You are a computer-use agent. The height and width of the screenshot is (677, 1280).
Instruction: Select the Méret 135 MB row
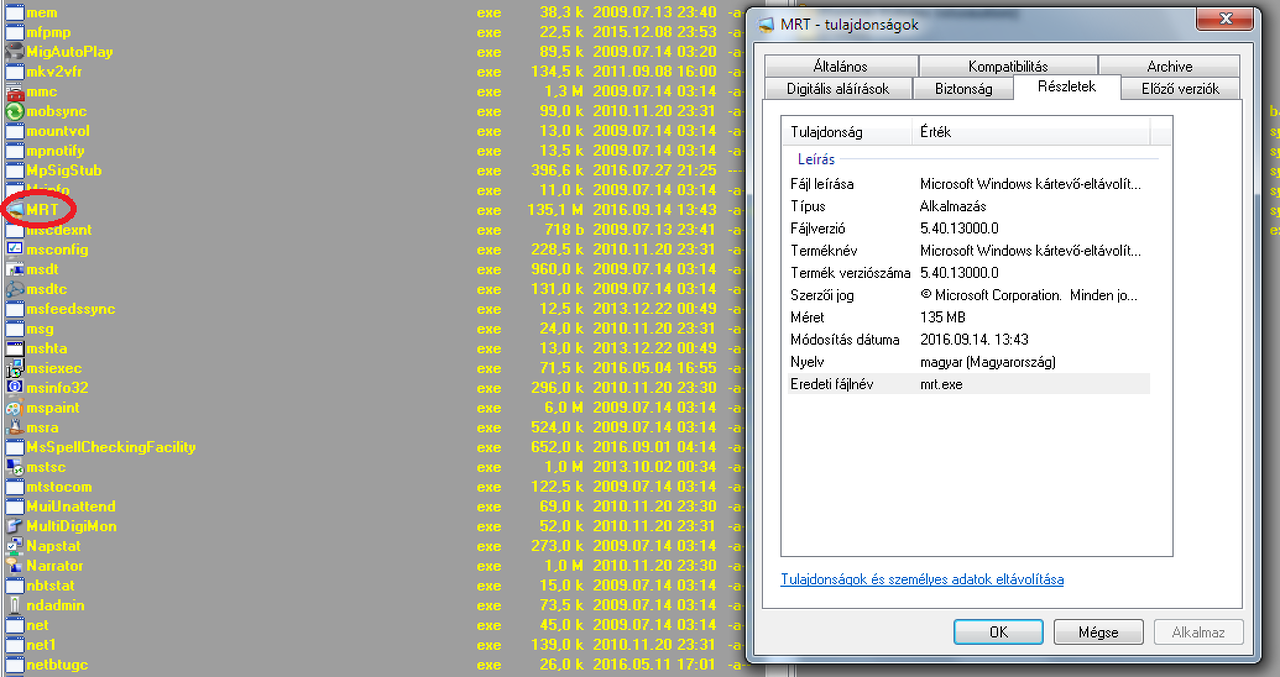968,317
